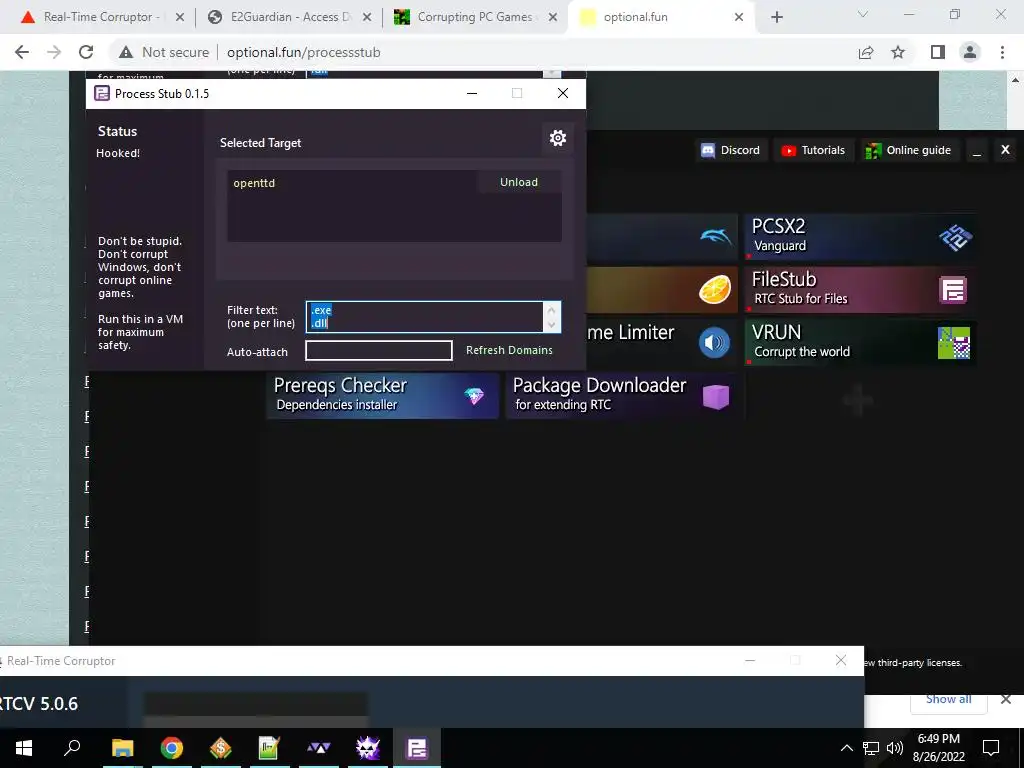Click Refresh Domains in Process Stub
Image resolution: width=1024 pixels, height=768 pixels.
[x=509, y=350]
